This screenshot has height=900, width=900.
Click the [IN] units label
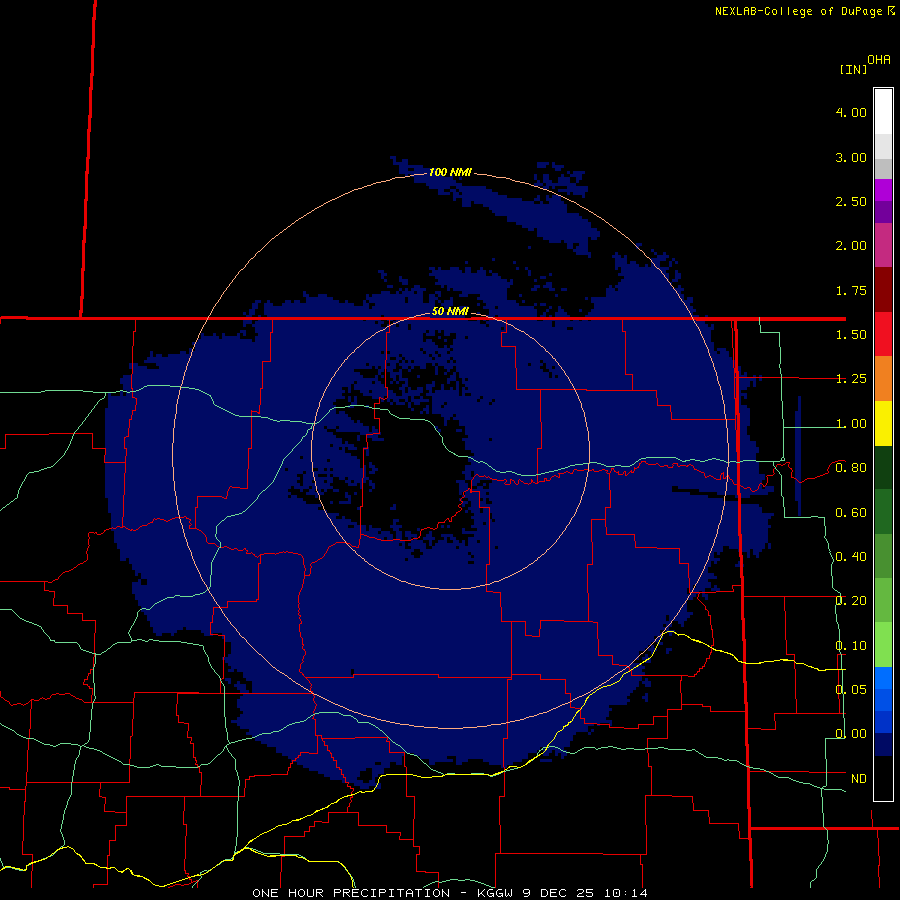[853, 69]
